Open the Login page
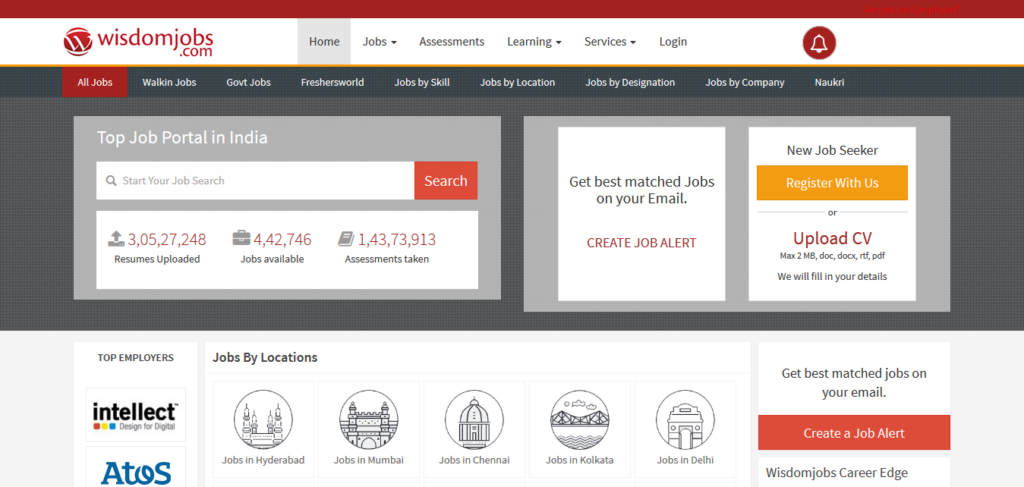The image size is (1024, 487). pos(673,42)
